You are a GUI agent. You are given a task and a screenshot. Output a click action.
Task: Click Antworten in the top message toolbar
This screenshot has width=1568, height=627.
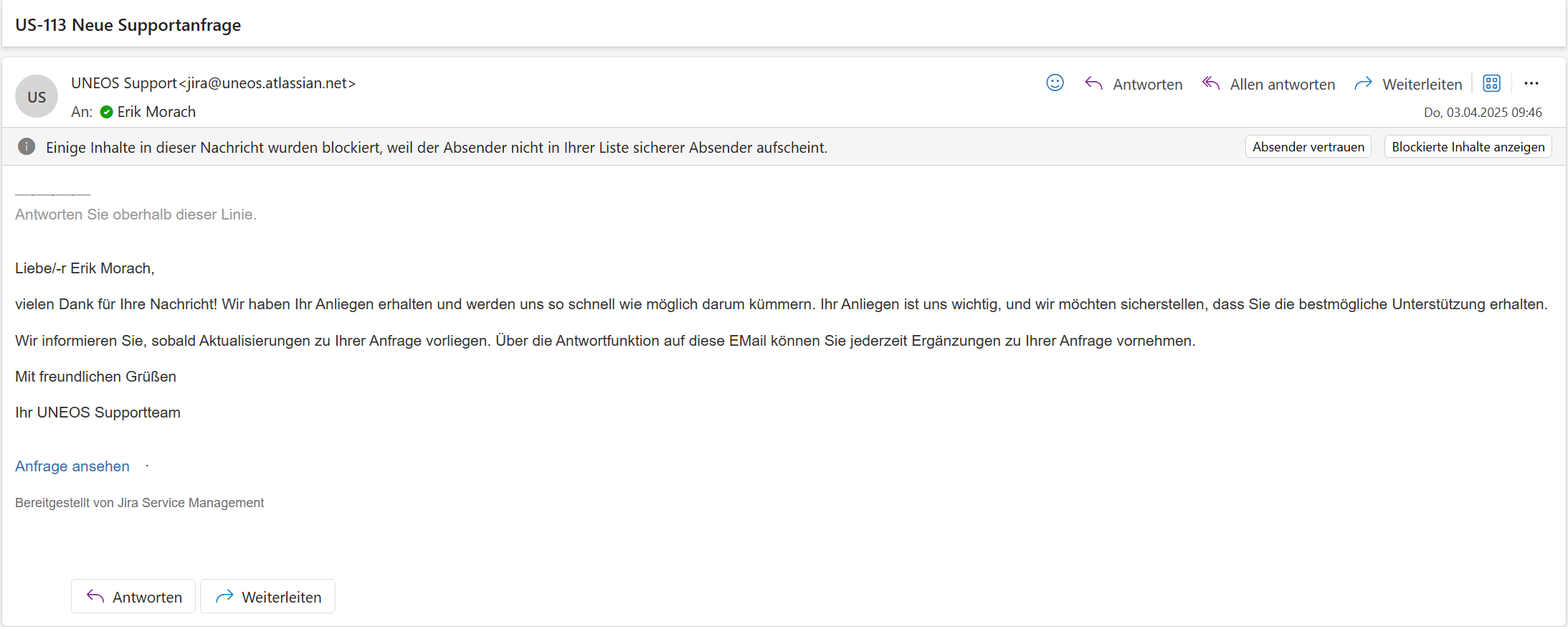pyautogui.click(x=1134, y=84)
